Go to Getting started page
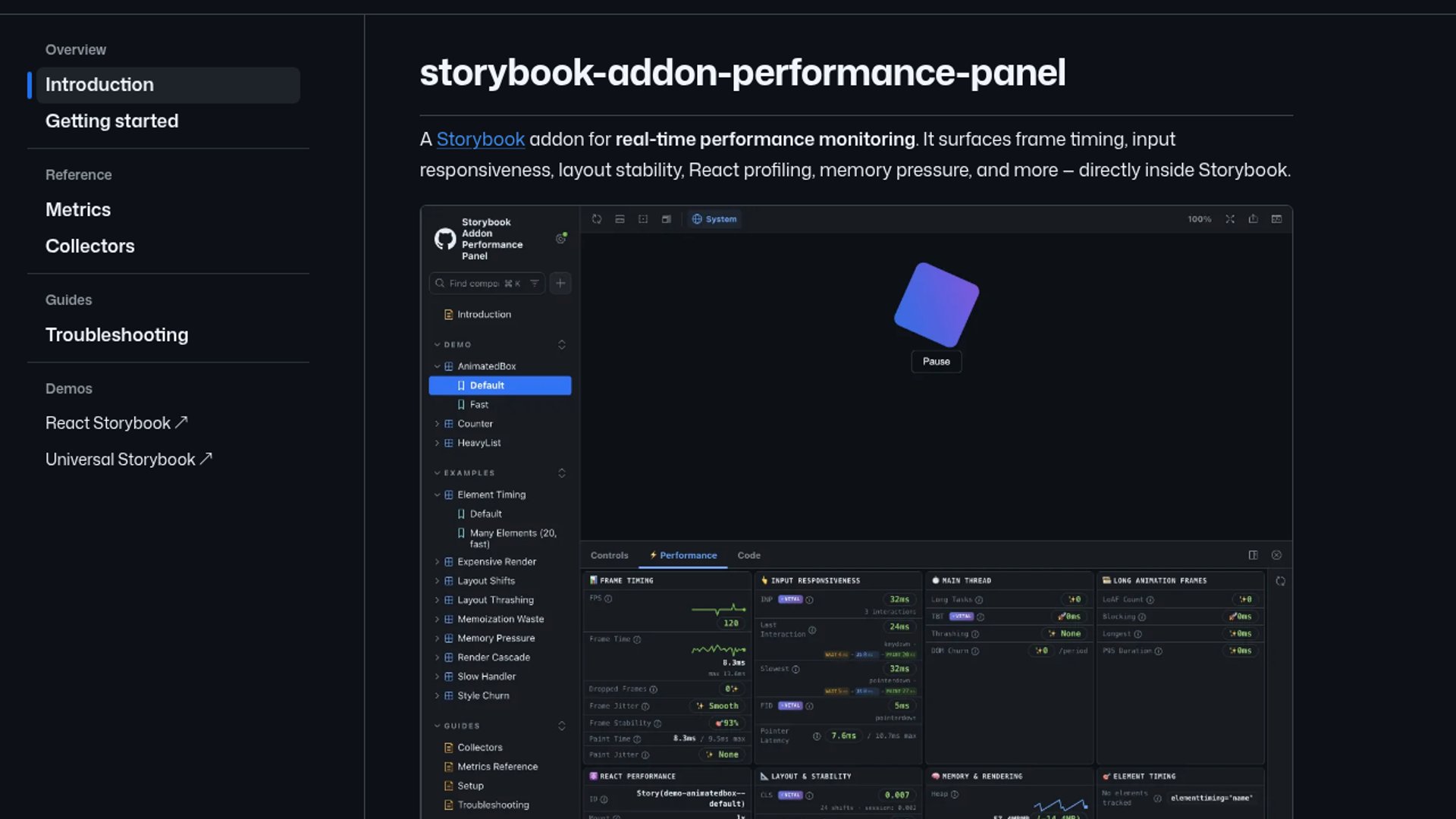 click(x=111, y=121)
